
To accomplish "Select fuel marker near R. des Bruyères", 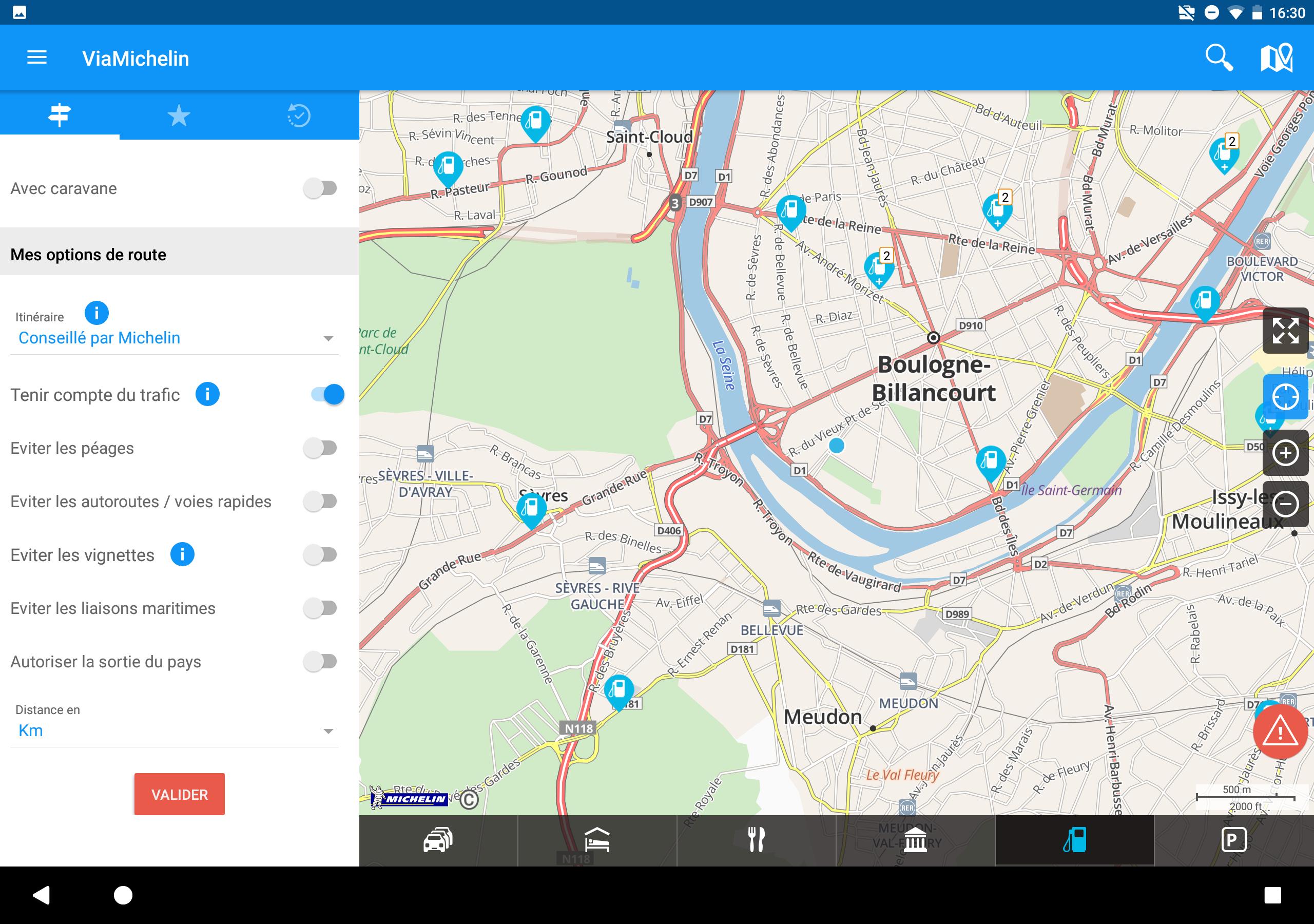I will point(619,691).
